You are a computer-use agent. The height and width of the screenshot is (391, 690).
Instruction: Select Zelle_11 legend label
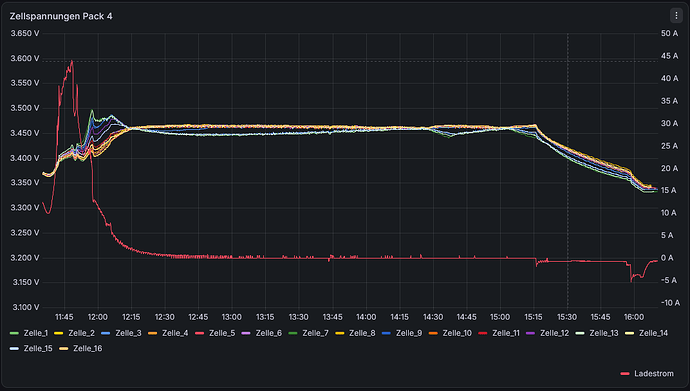506,333
